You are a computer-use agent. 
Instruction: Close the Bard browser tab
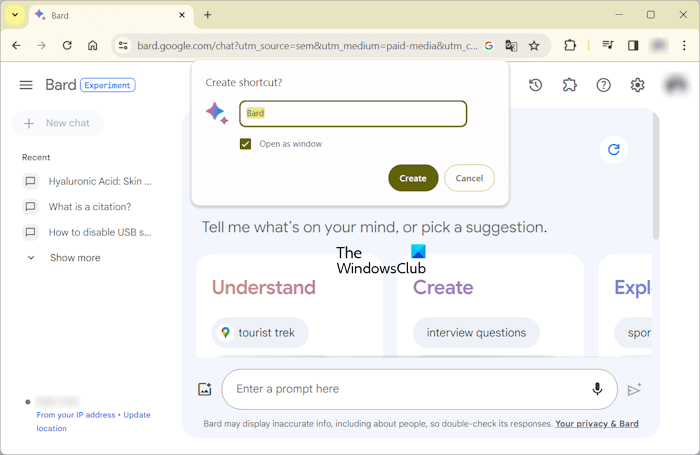[x=182, y=15]
